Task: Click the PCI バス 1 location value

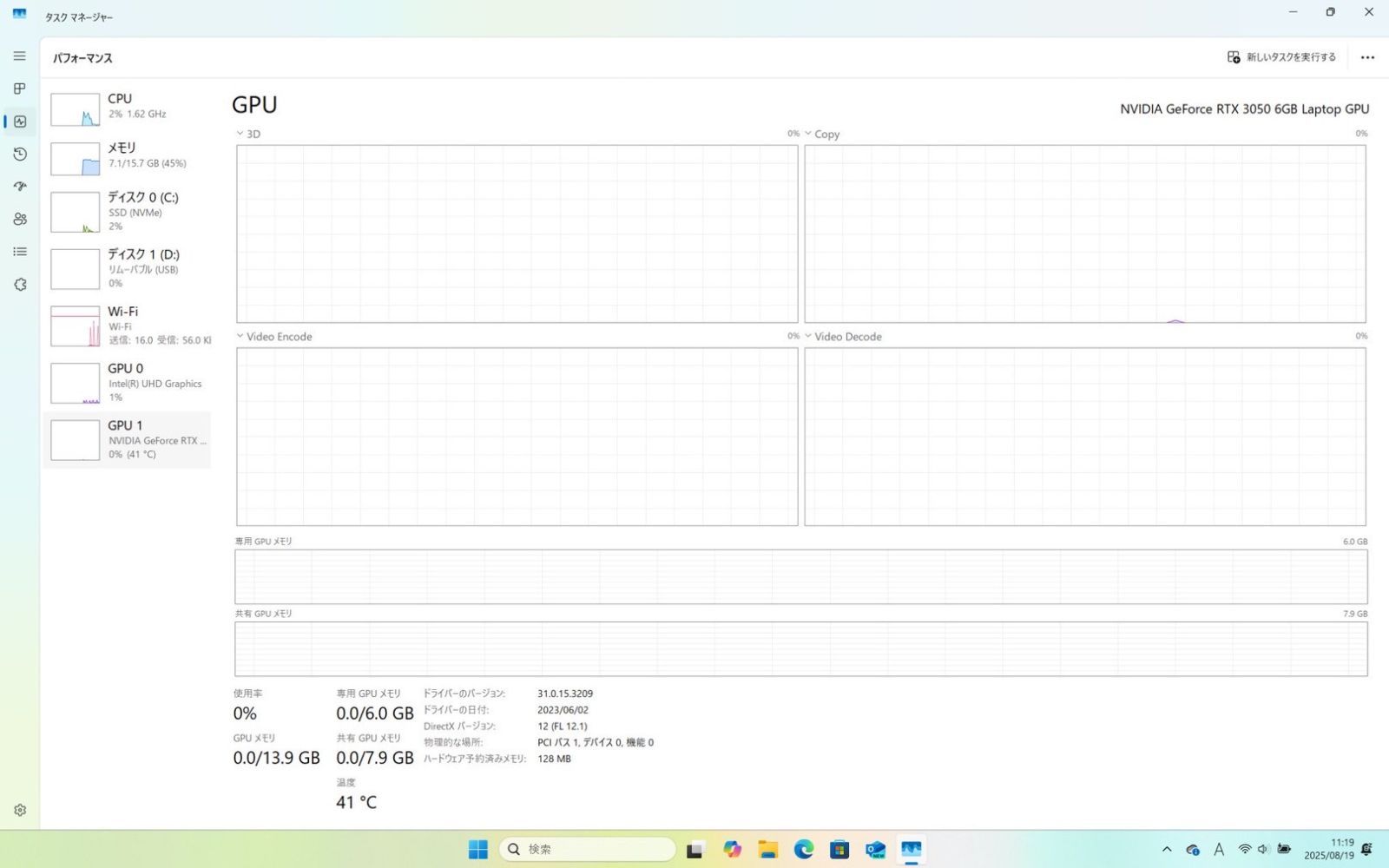Action: click(x=596, y=742)
